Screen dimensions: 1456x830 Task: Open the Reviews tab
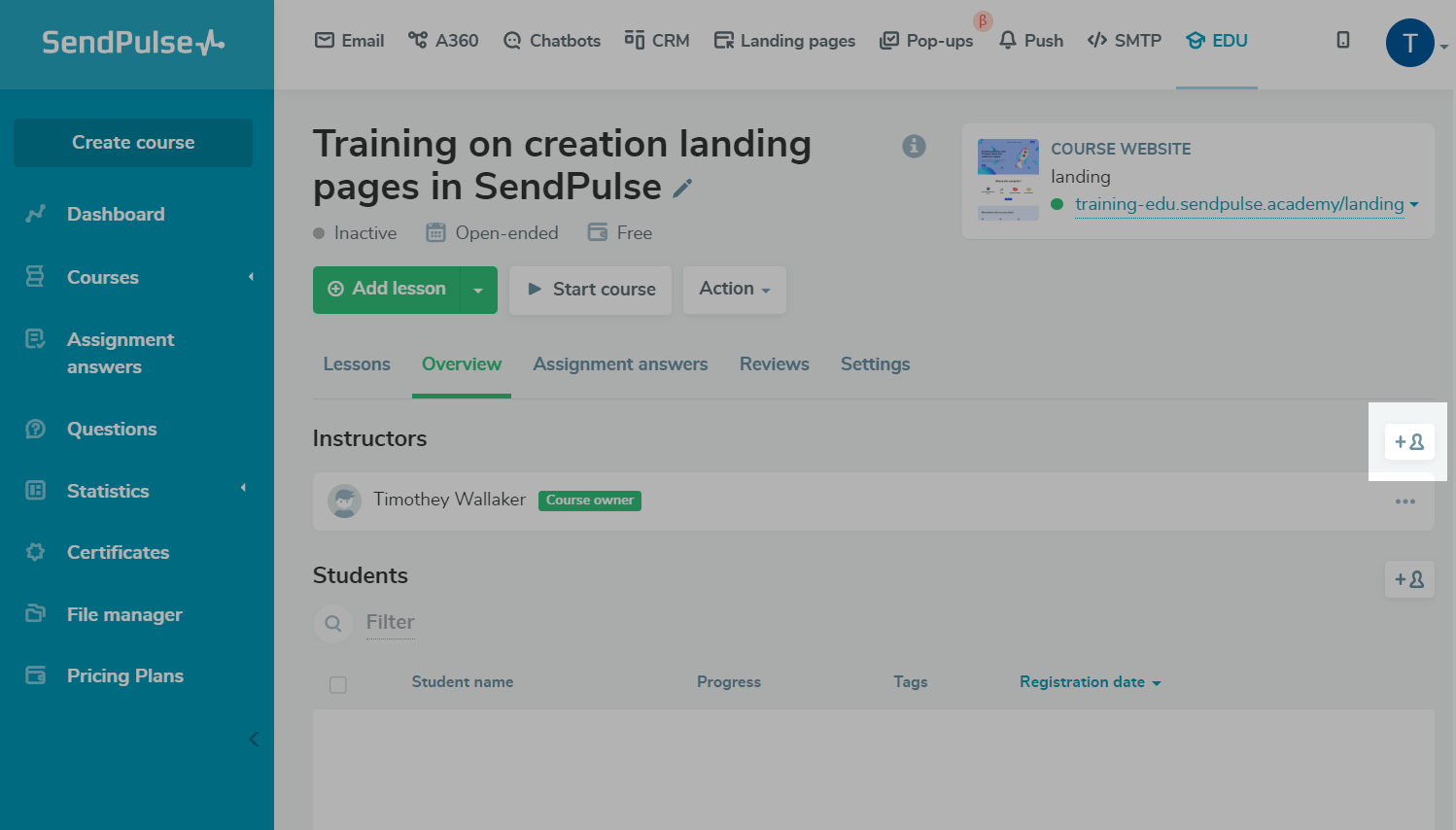point(775,364)
